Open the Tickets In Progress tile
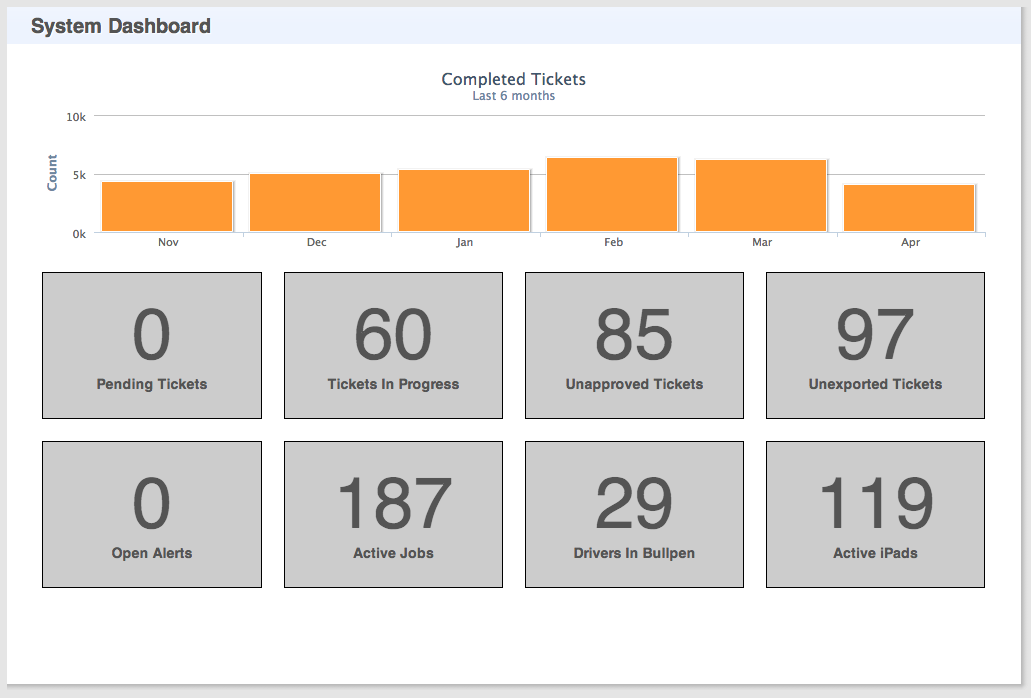 pyautogui.click(x=393, y=345)
